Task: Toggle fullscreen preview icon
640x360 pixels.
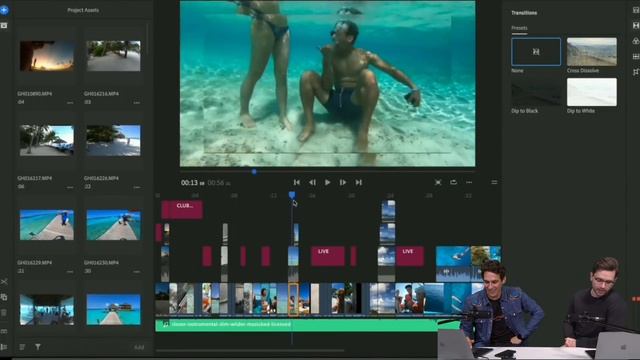Action: click(438, 182)
